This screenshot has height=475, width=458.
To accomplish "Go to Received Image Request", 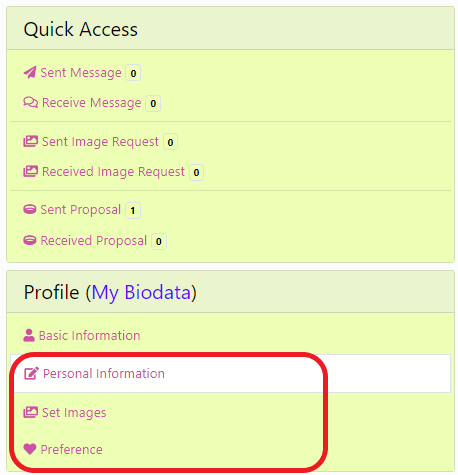I will tap(113, 172).
